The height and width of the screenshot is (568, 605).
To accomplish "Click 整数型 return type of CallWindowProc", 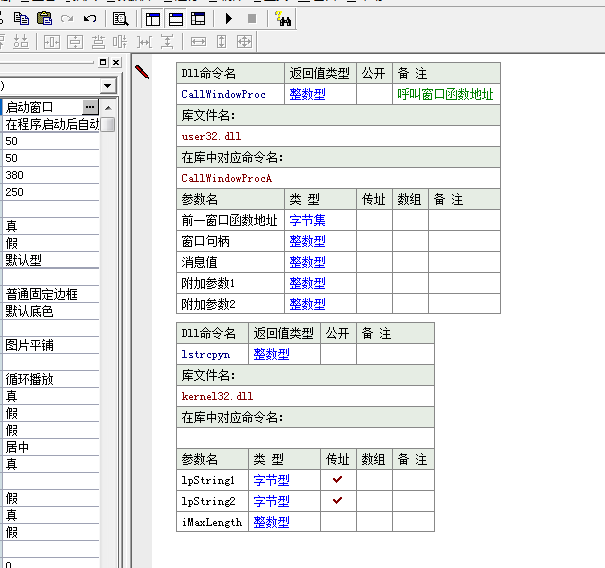I will coord(308,94).
